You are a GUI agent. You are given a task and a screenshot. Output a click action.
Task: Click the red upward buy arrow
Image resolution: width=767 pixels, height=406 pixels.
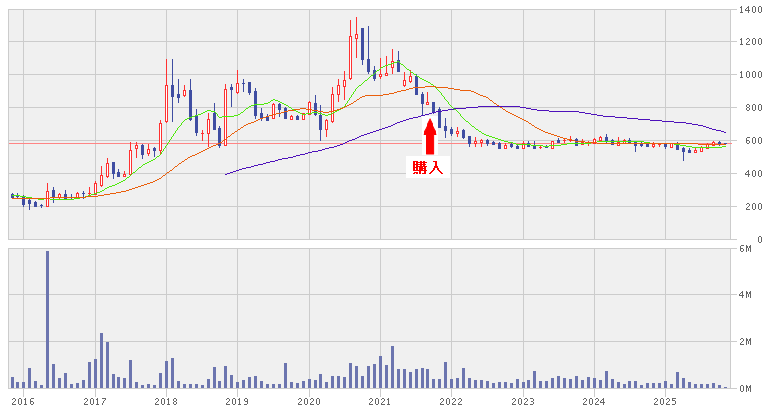pyautogui.click(x=429, y=137)
